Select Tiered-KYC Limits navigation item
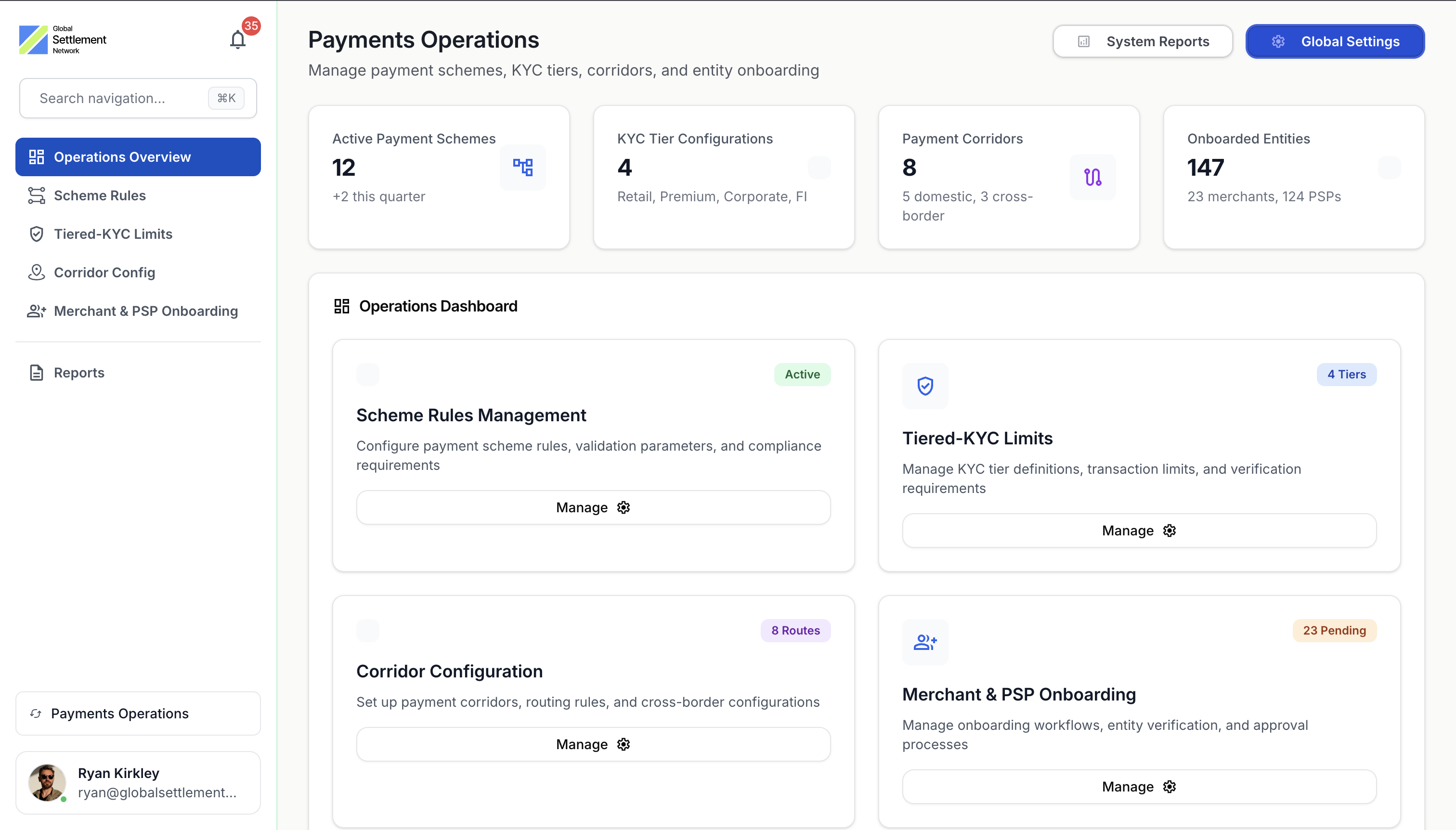1456x830 pixels. coord(113,234)
